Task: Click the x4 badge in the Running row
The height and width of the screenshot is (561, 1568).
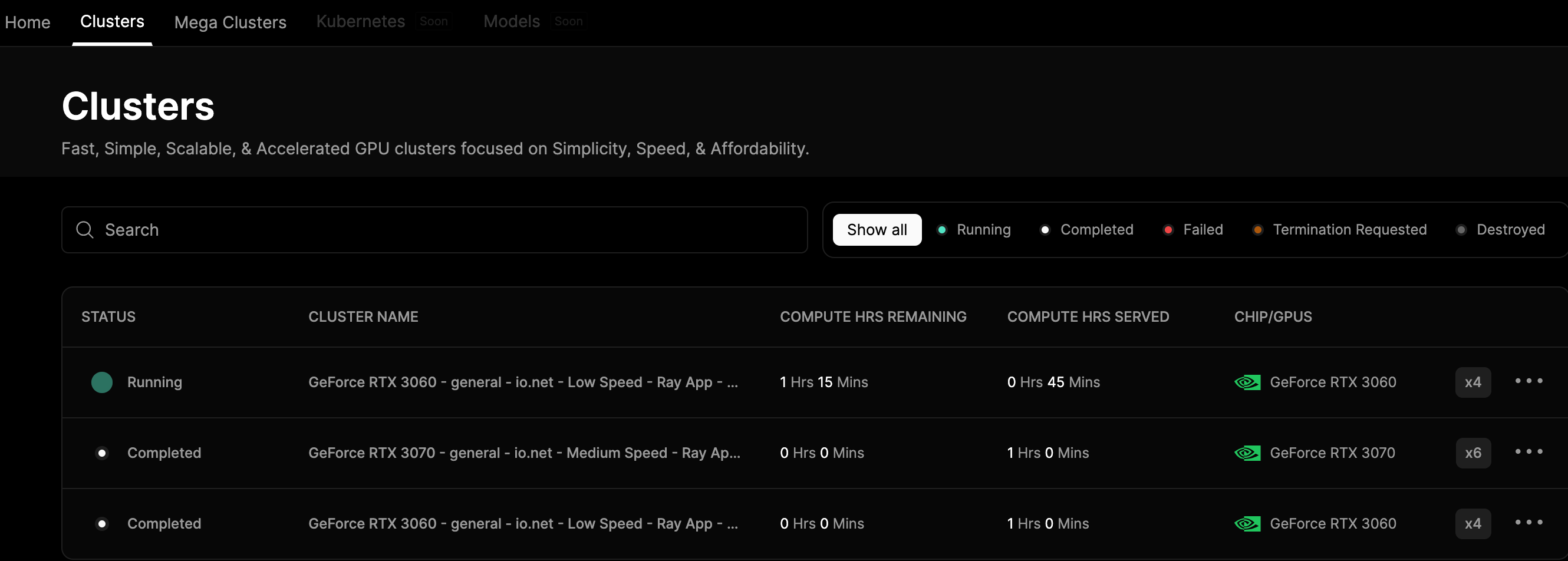Action: [1473, 382]
